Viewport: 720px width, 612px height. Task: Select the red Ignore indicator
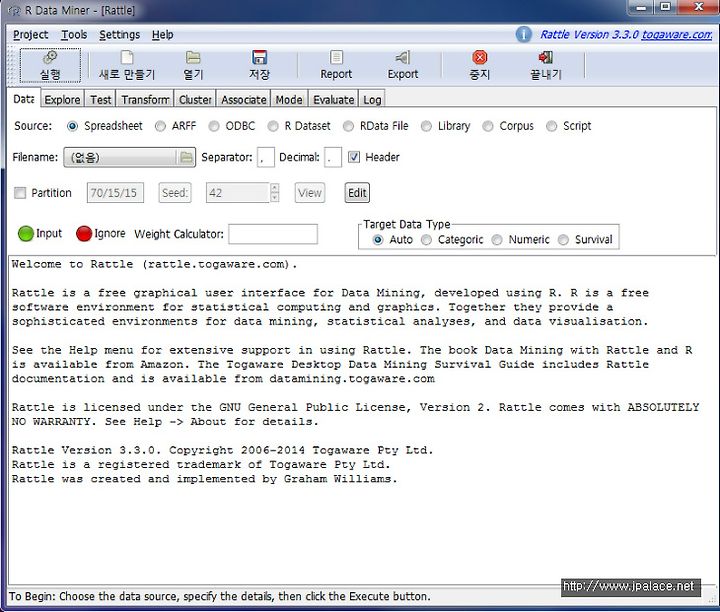[x=84, y=234]
